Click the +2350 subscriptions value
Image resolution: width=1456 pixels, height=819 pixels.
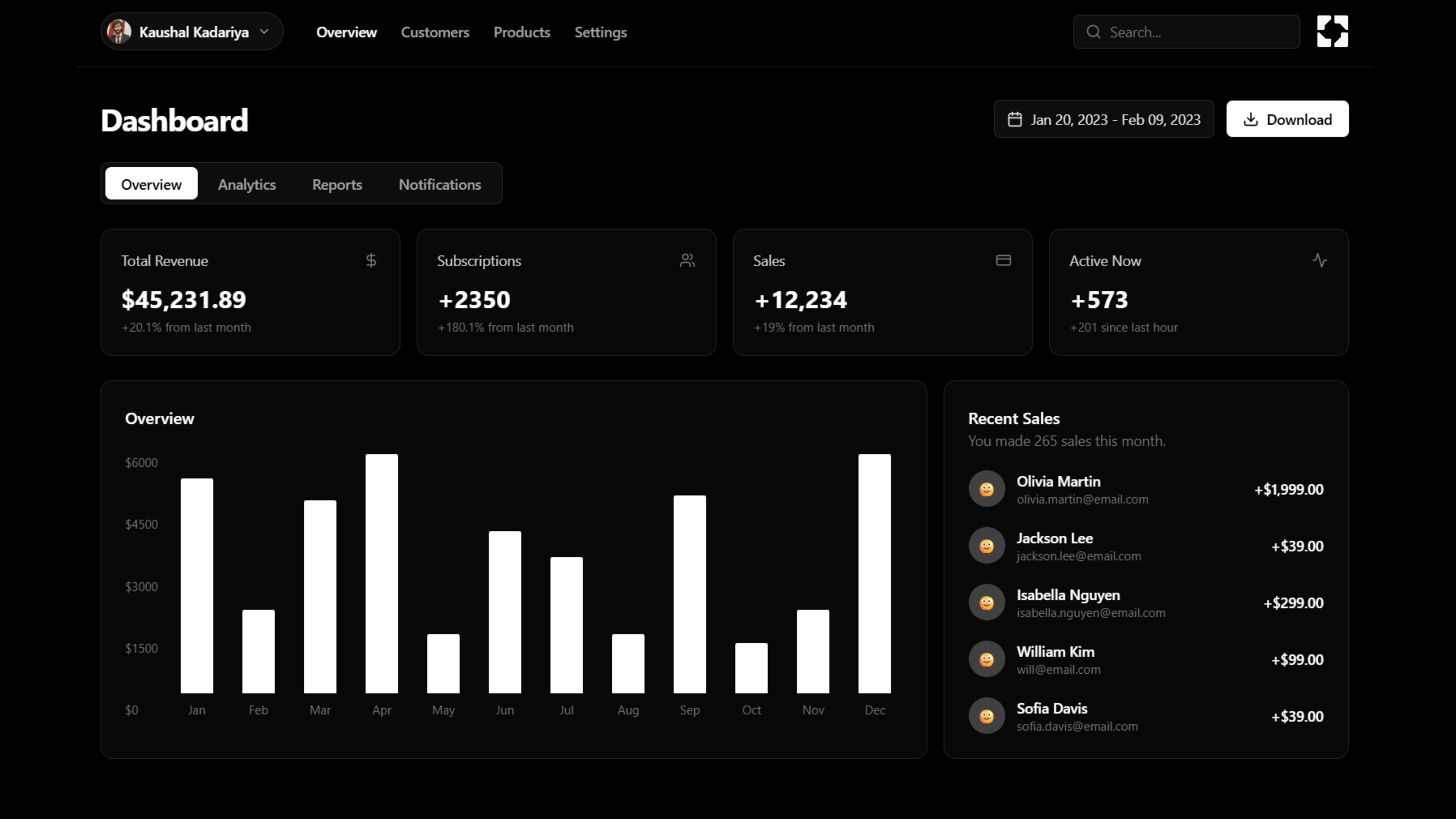474,300
